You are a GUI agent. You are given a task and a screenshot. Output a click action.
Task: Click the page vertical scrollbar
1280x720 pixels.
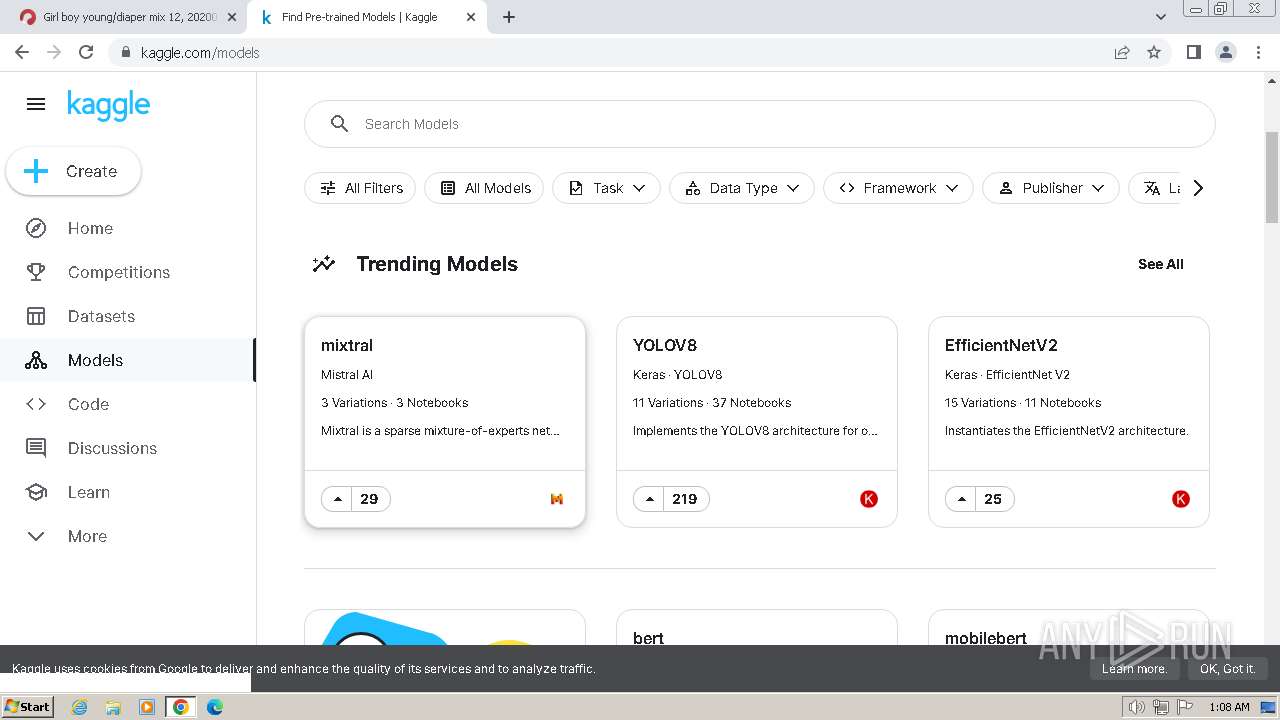1272,176
